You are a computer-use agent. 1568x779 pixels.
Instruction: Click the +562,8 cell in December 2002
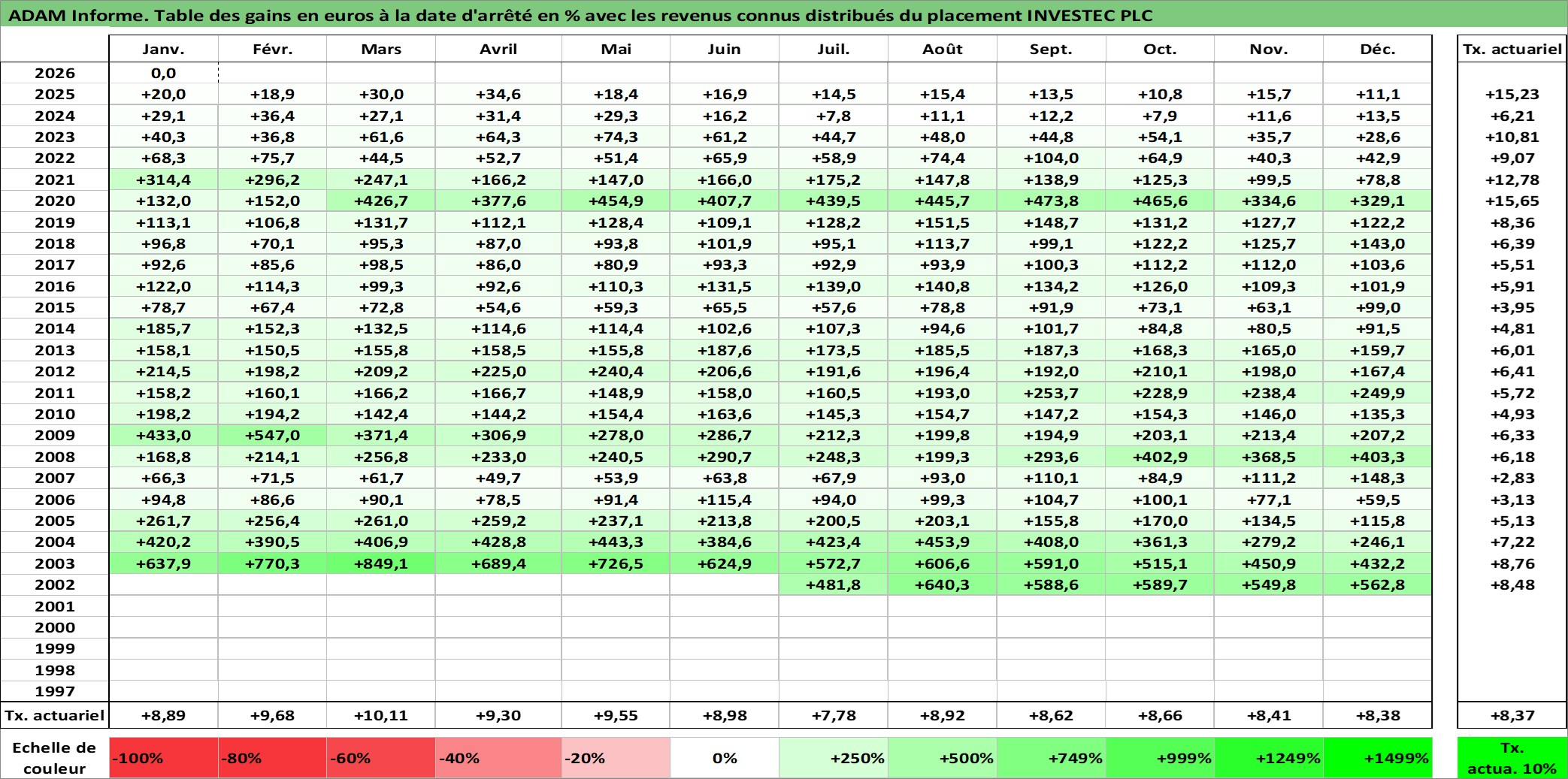point(1378,584)
